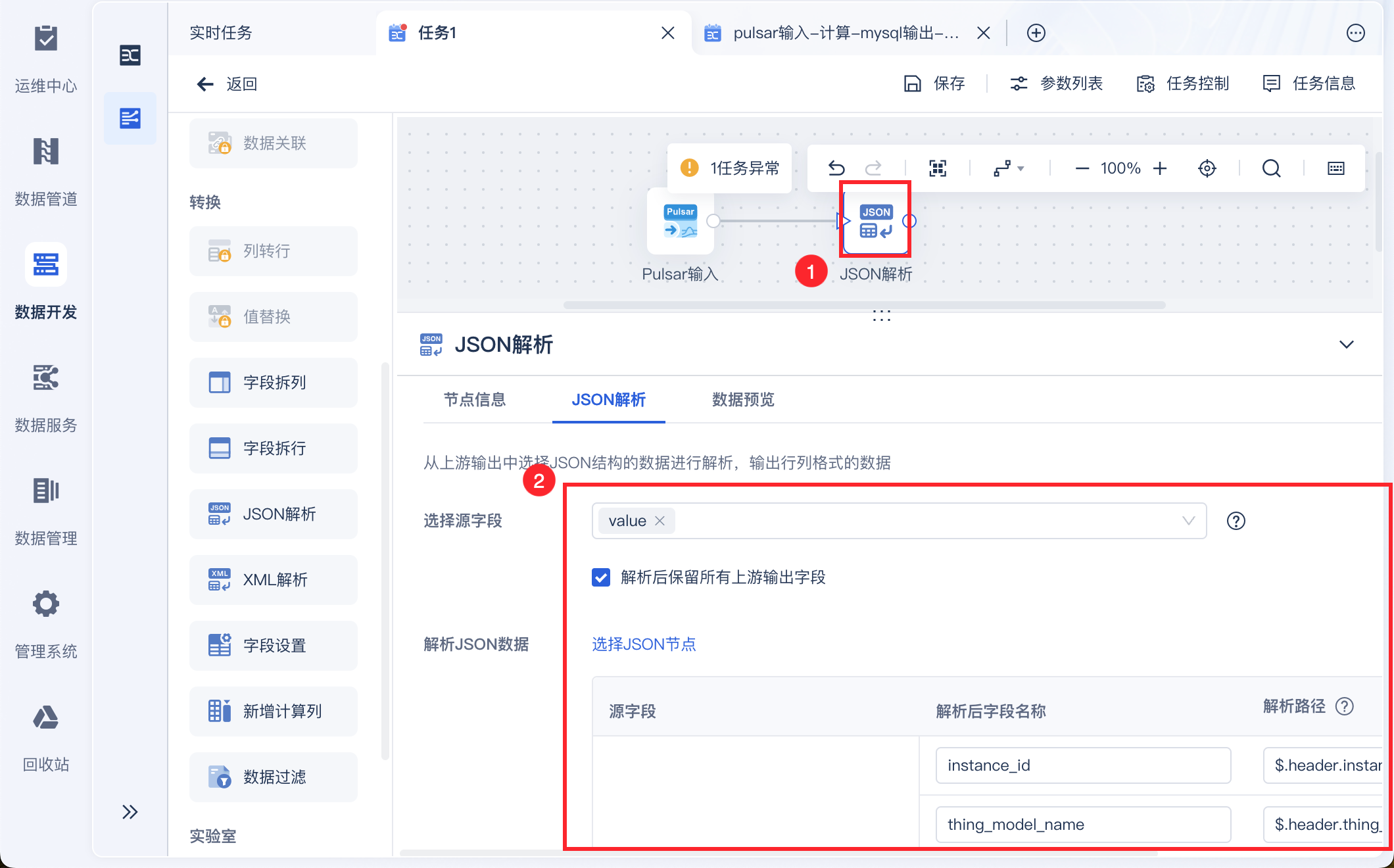Click the undo arrow in canvas toolbar
1394x868 pixels.
coord(836,168)
